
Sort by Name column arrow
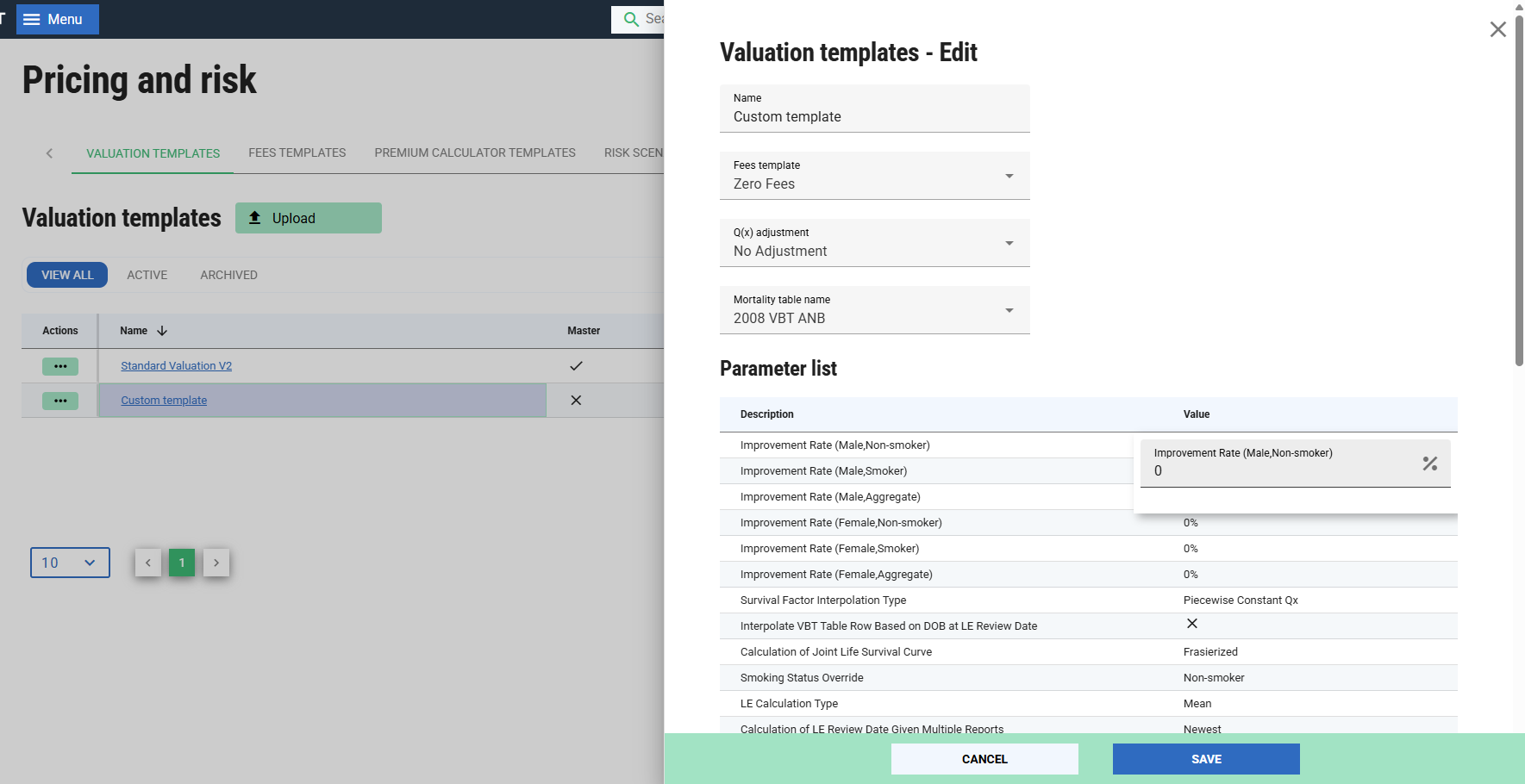click(162, 331)
